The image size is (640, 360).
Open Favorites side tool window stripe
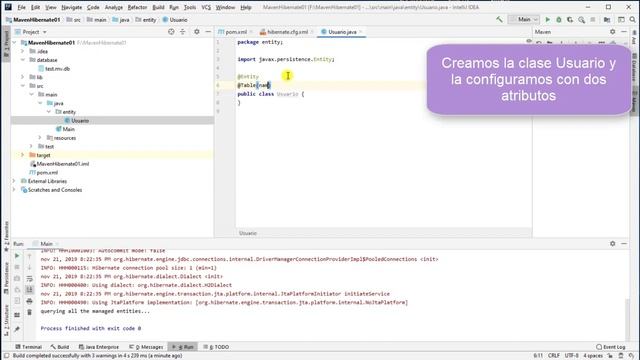6,236
